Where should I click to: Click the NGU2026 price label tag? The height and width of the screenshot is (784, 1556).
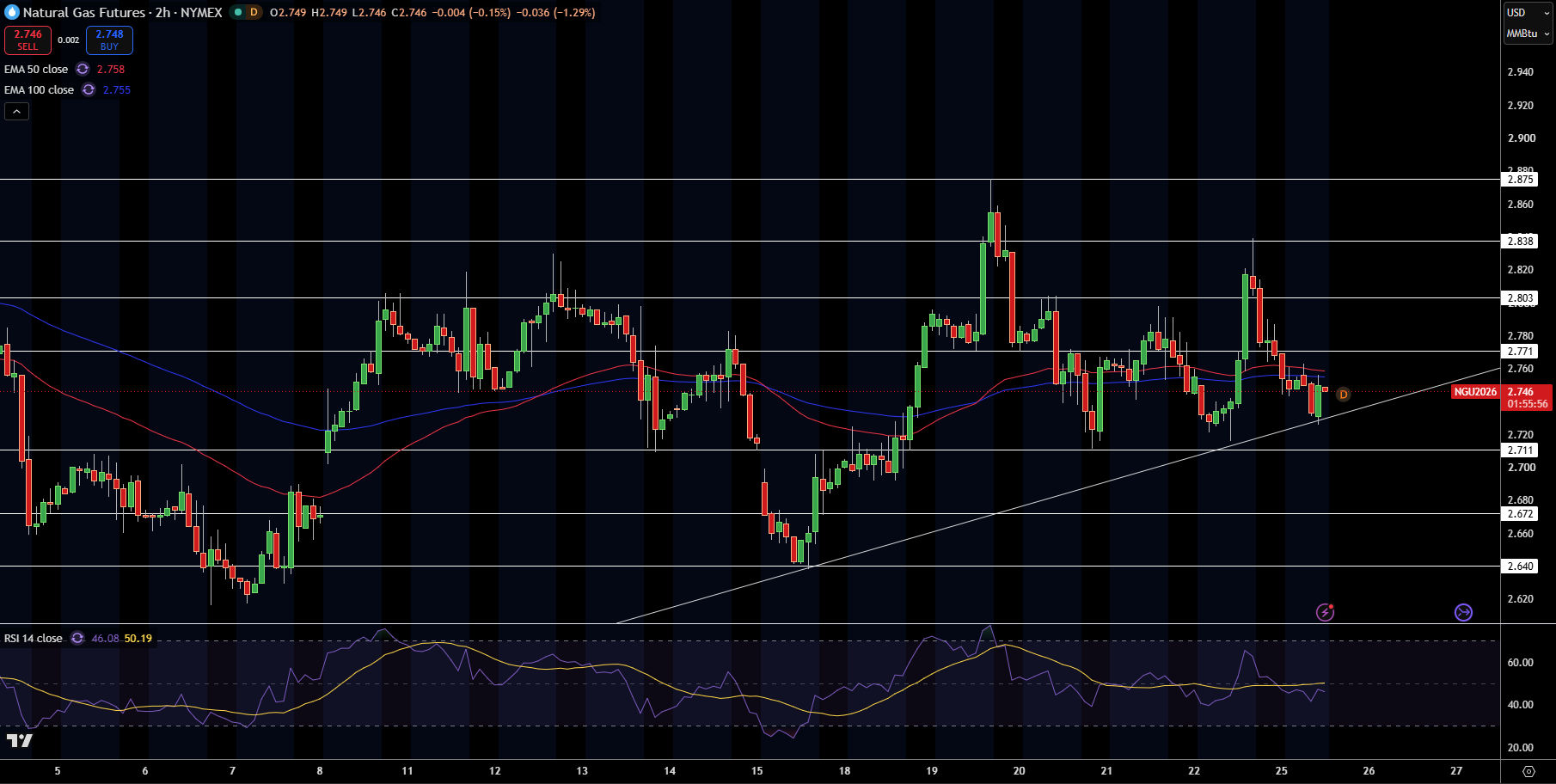1475,392
